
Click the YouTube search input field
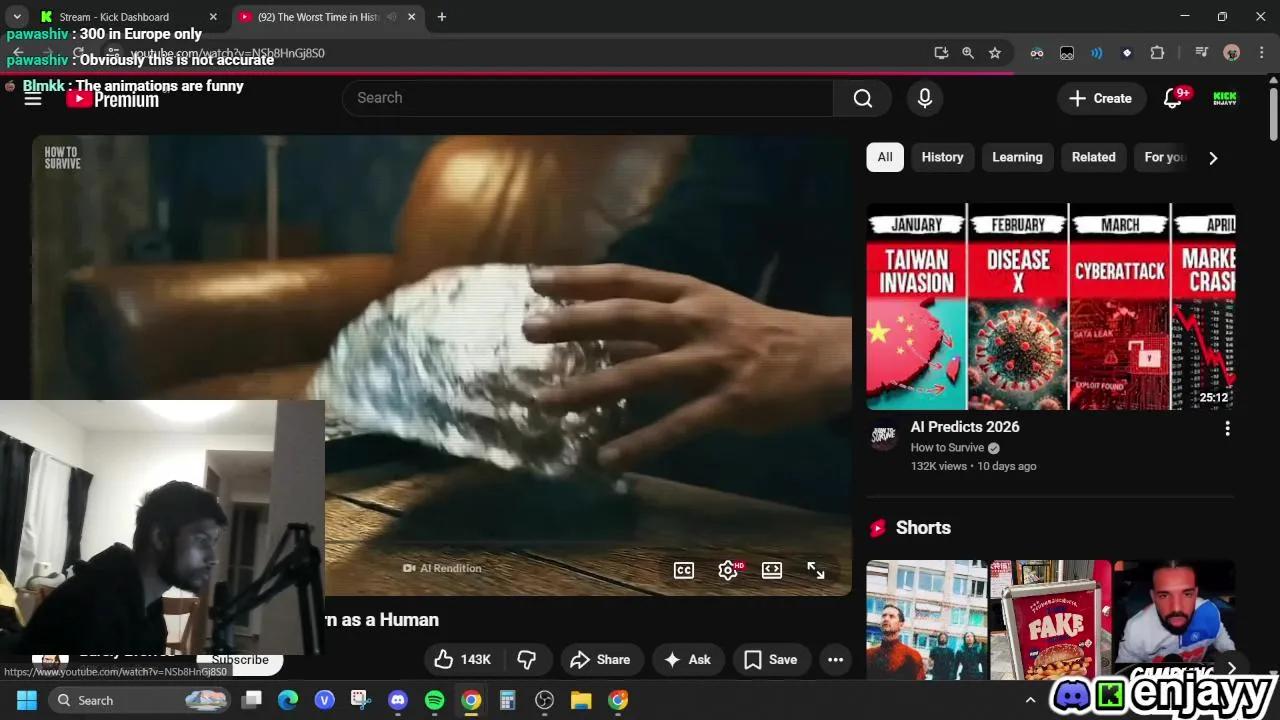(588, 98)
